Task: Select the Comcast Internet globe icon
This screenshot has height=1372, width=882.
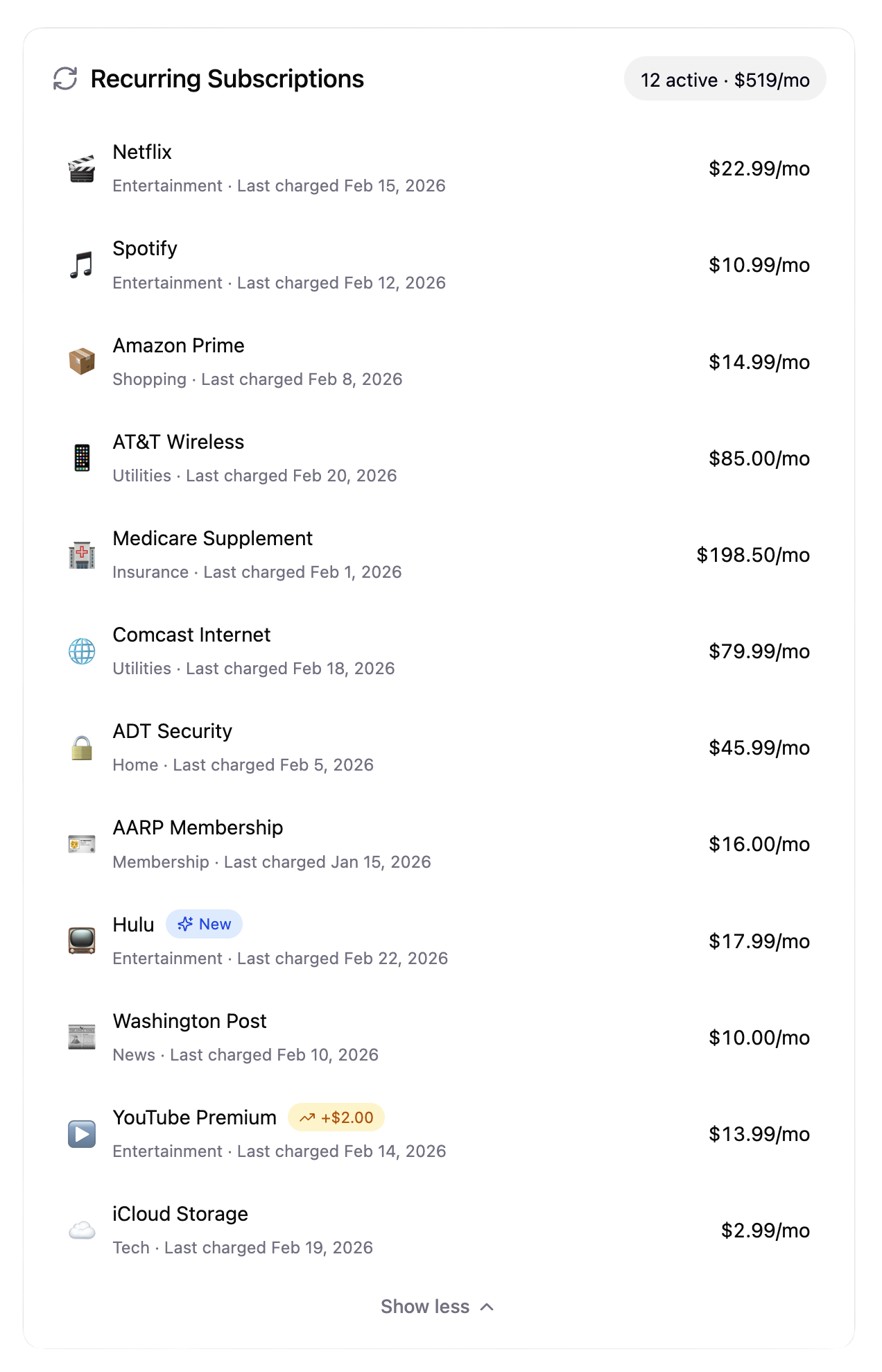Action: (80, 651)
